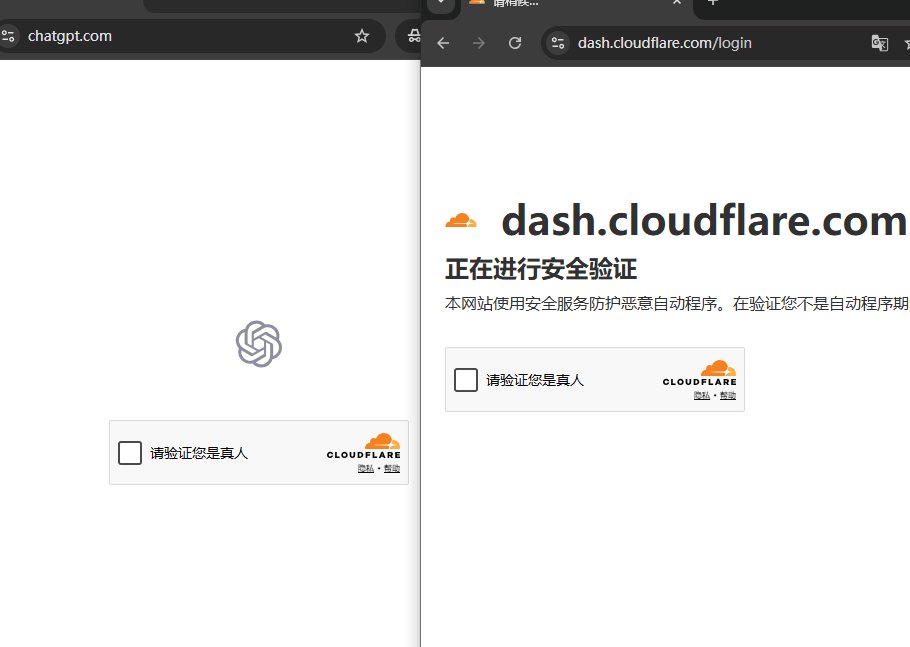910x647 pixels.
Task: Click the 请验证您是真人 label on chatgpt.com
Action: pos(198,453)
